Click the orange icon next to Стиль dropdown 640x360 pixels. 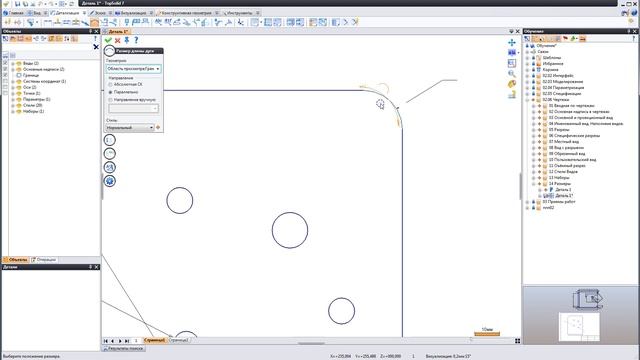click(158, 127)
